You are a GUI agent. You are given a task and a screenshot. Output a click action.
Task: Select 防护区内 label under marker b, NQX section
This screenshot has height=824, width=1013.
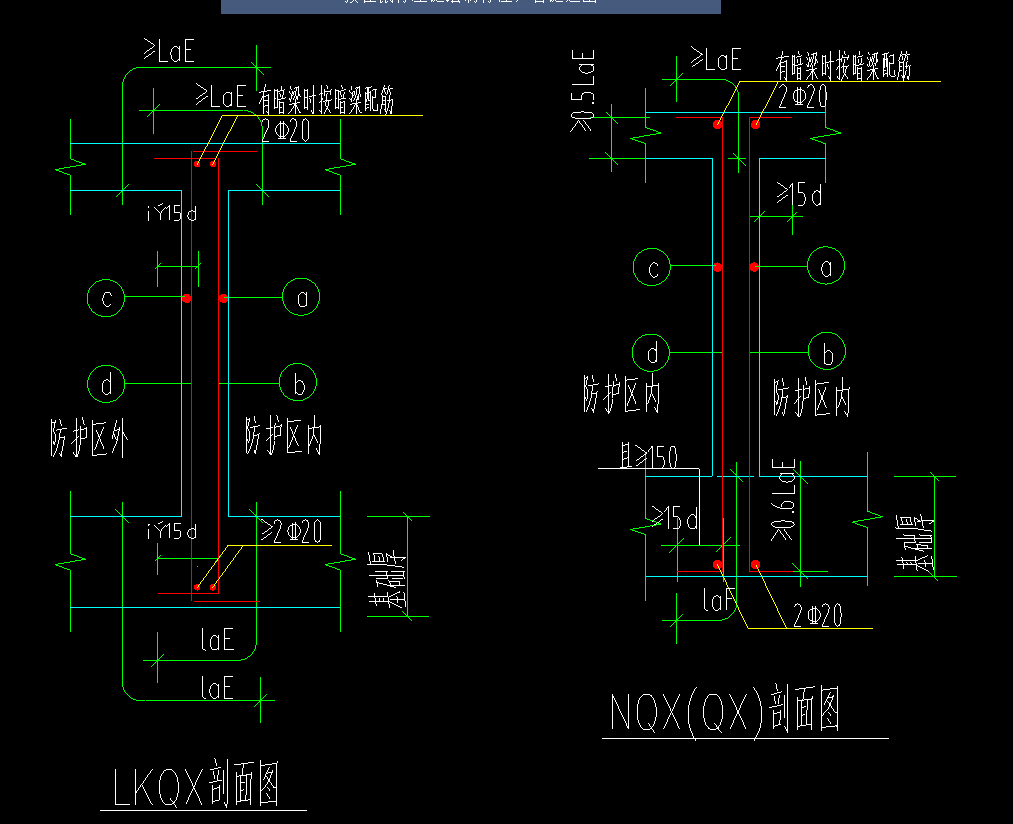(811, 397)
